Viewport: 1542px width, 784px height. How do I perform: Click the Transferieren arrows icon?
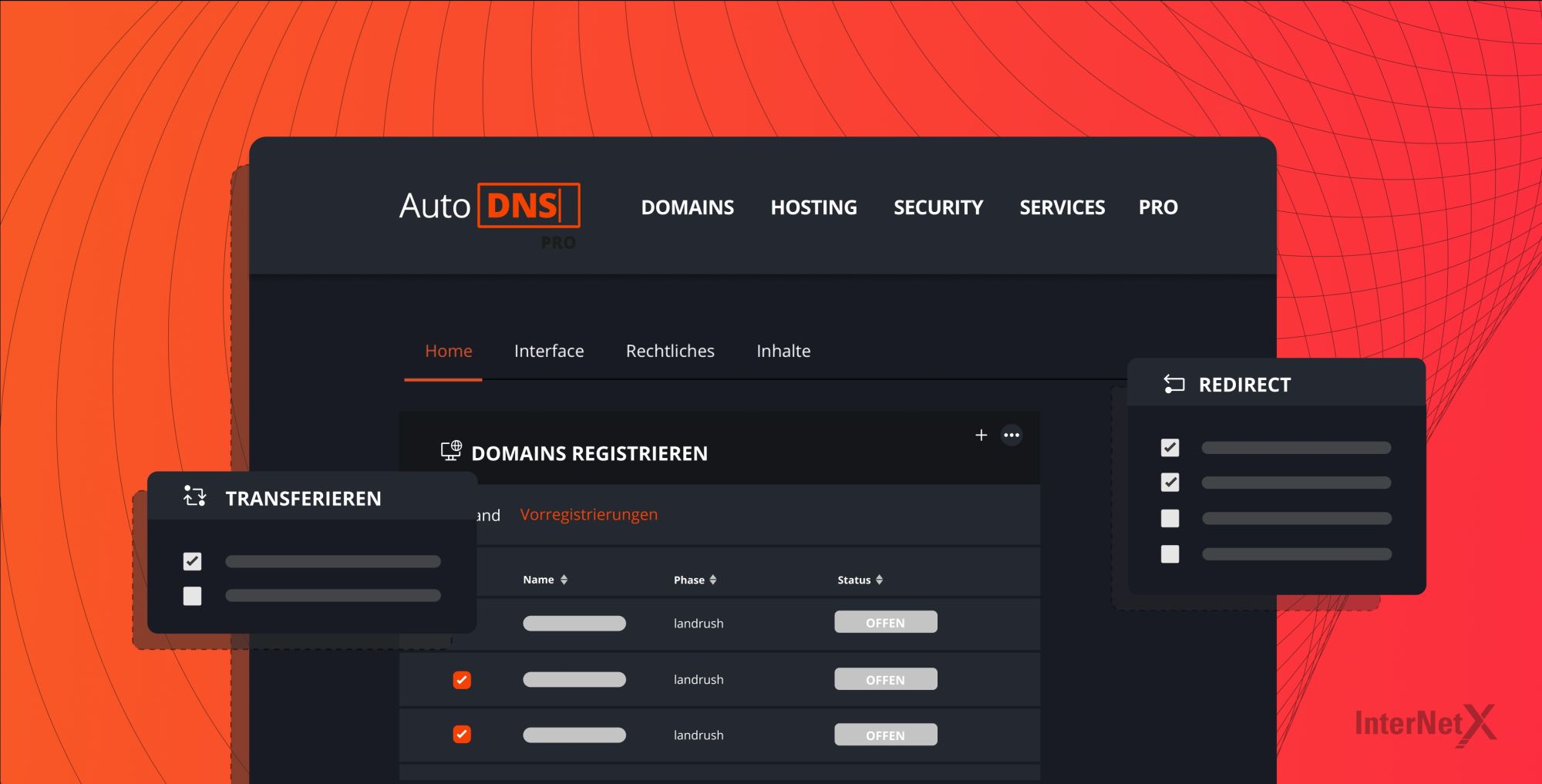click(x=194, y=496)
